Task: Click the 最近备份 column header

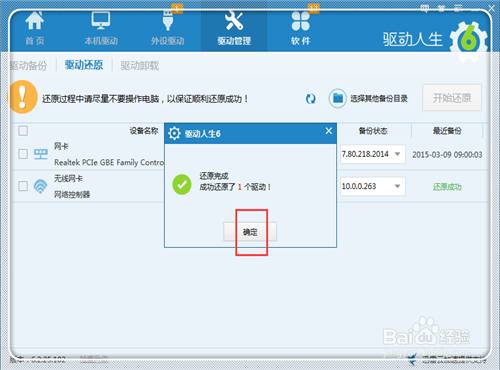Action: pos(447,131)
